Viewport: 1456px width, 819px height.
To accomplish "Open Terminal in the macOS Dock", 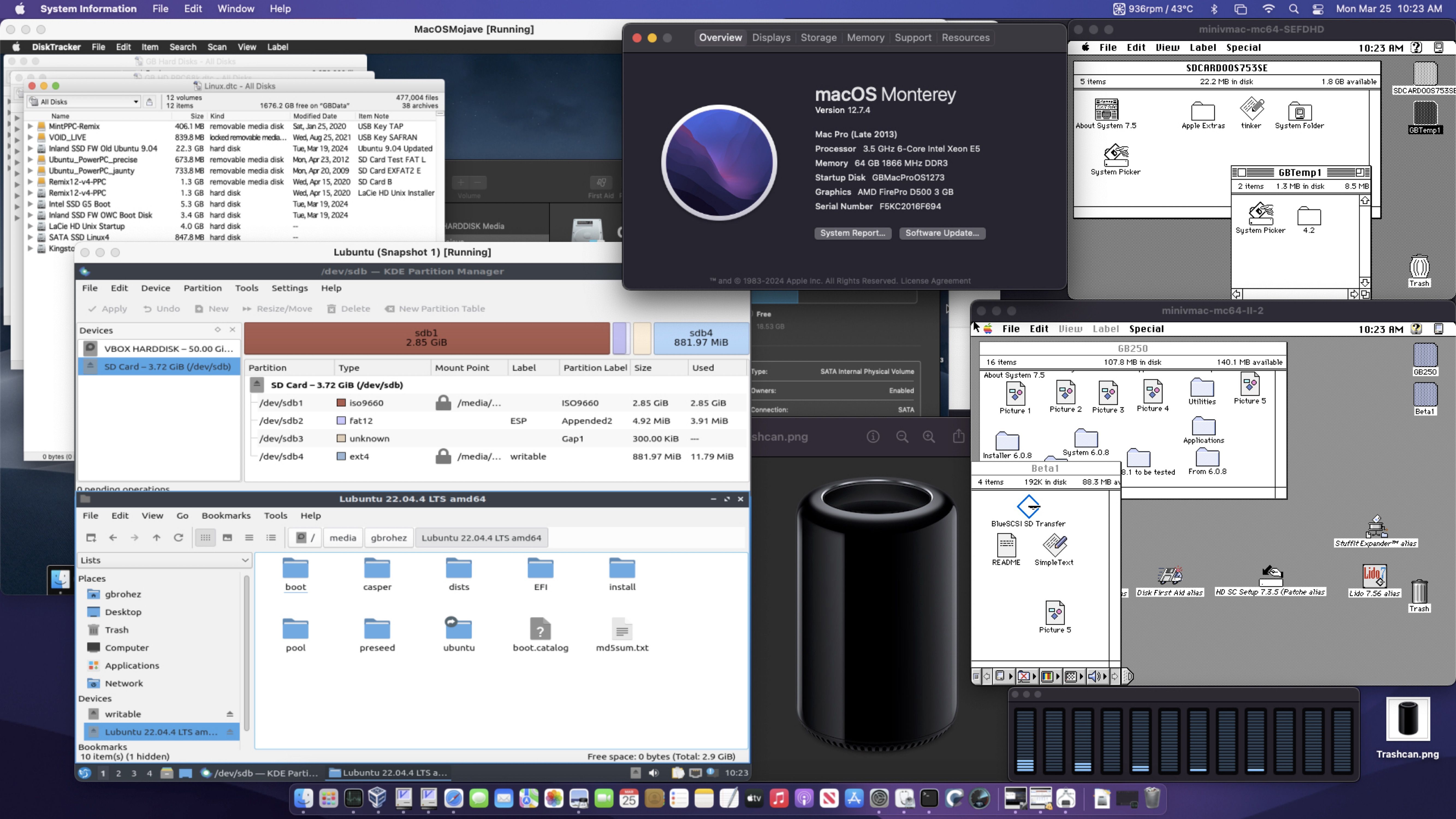I will pyautogui.click(x=929, y=798).
